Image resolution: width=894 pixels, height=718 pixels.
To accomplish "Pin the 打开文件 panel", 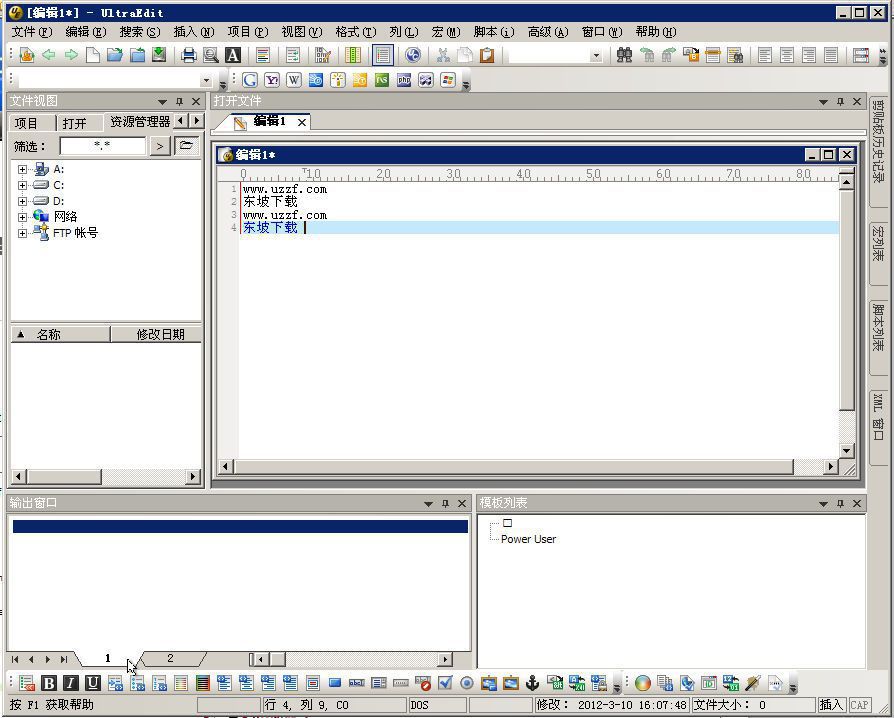I will (840, 102).
